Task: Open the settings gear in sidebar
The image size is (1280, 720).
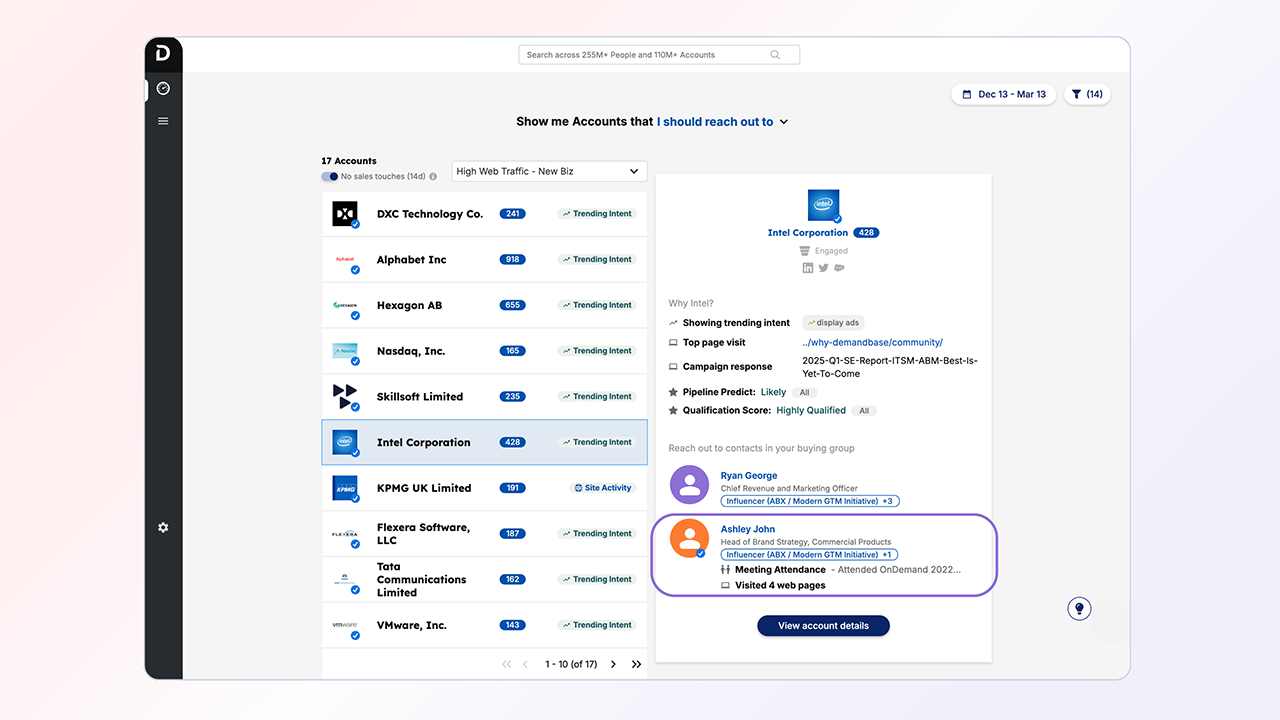Action: (x=163, y=527)
